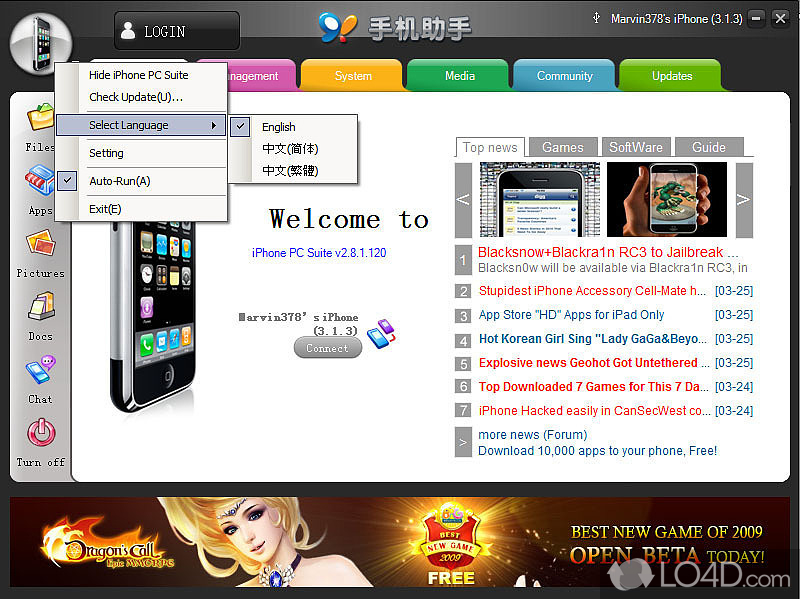Click the USB connection icon

pos(596,18)
